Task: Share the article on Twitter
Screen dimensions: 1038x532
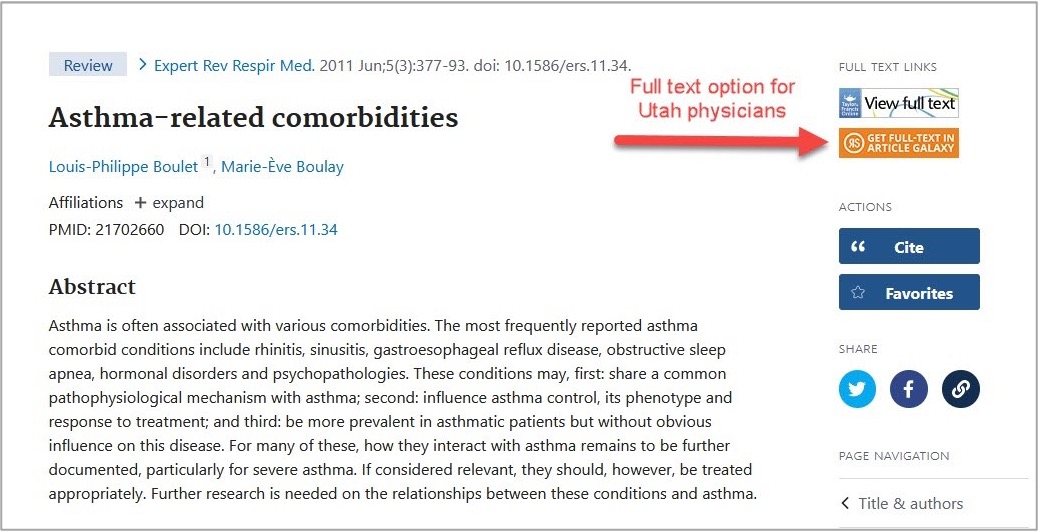Action: coord(857,389)
